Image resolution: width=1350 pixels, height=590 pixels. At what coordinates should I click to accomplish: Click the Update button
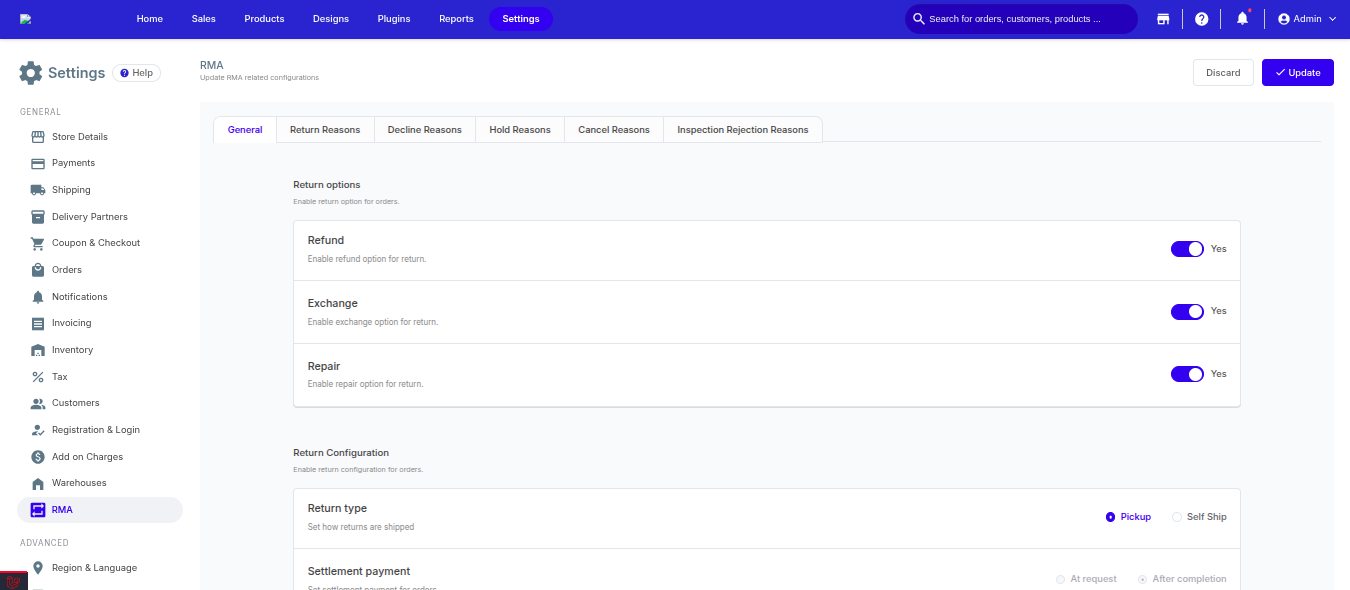pos(1298,73)
